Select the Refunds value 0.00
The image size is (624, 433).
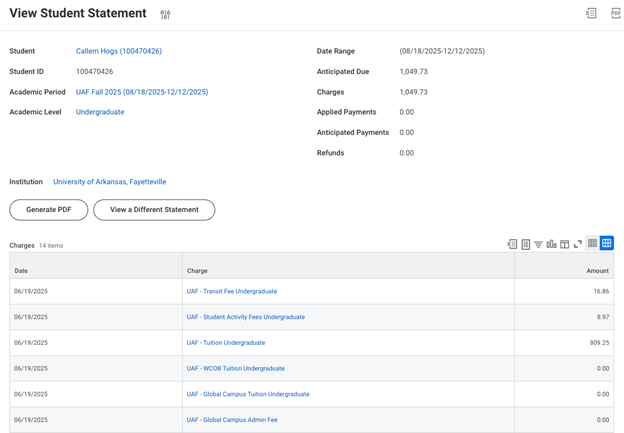pos(407,153)
